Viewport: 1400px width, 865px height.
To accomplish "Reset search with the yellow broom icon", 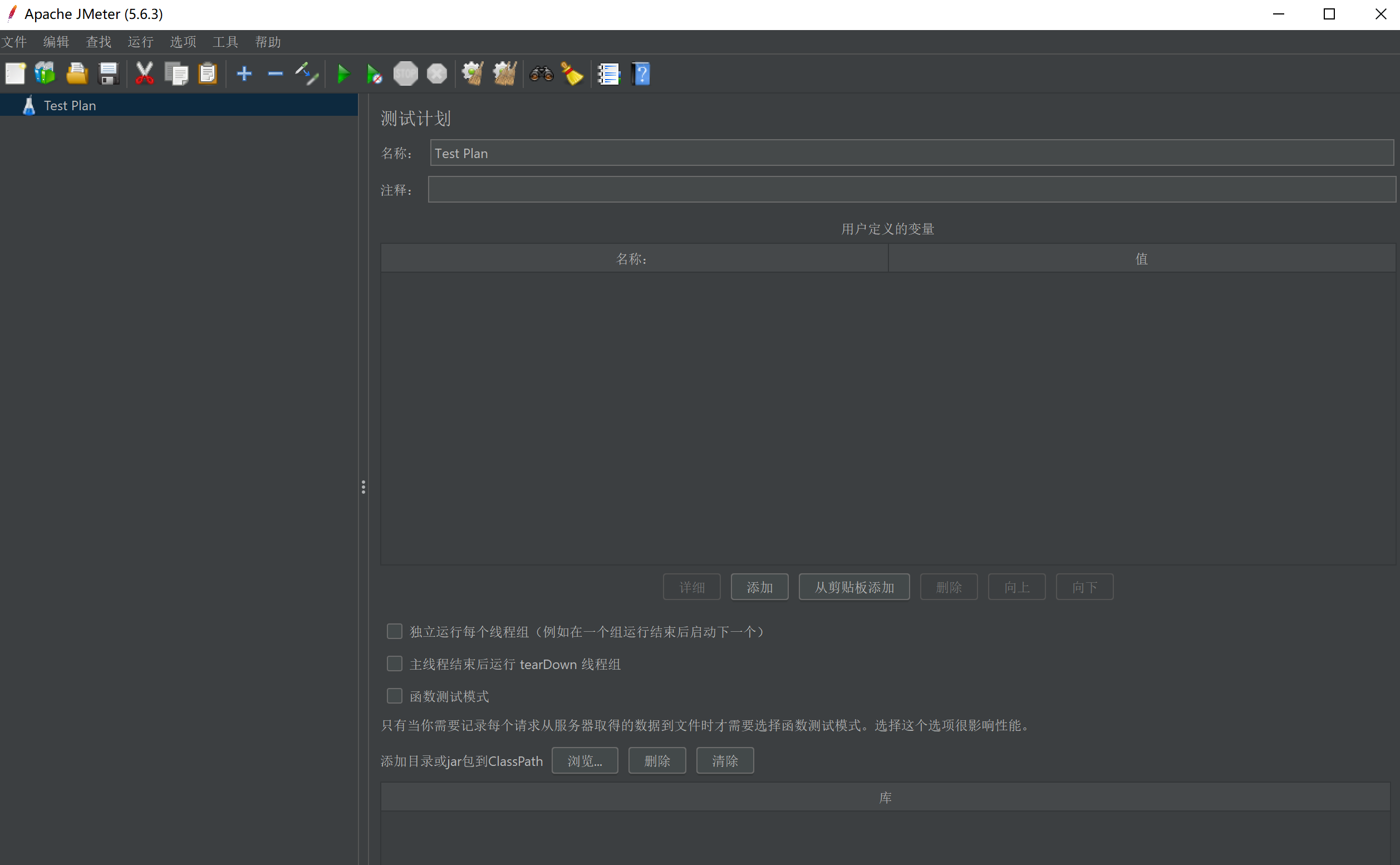I will pos(572,74).
